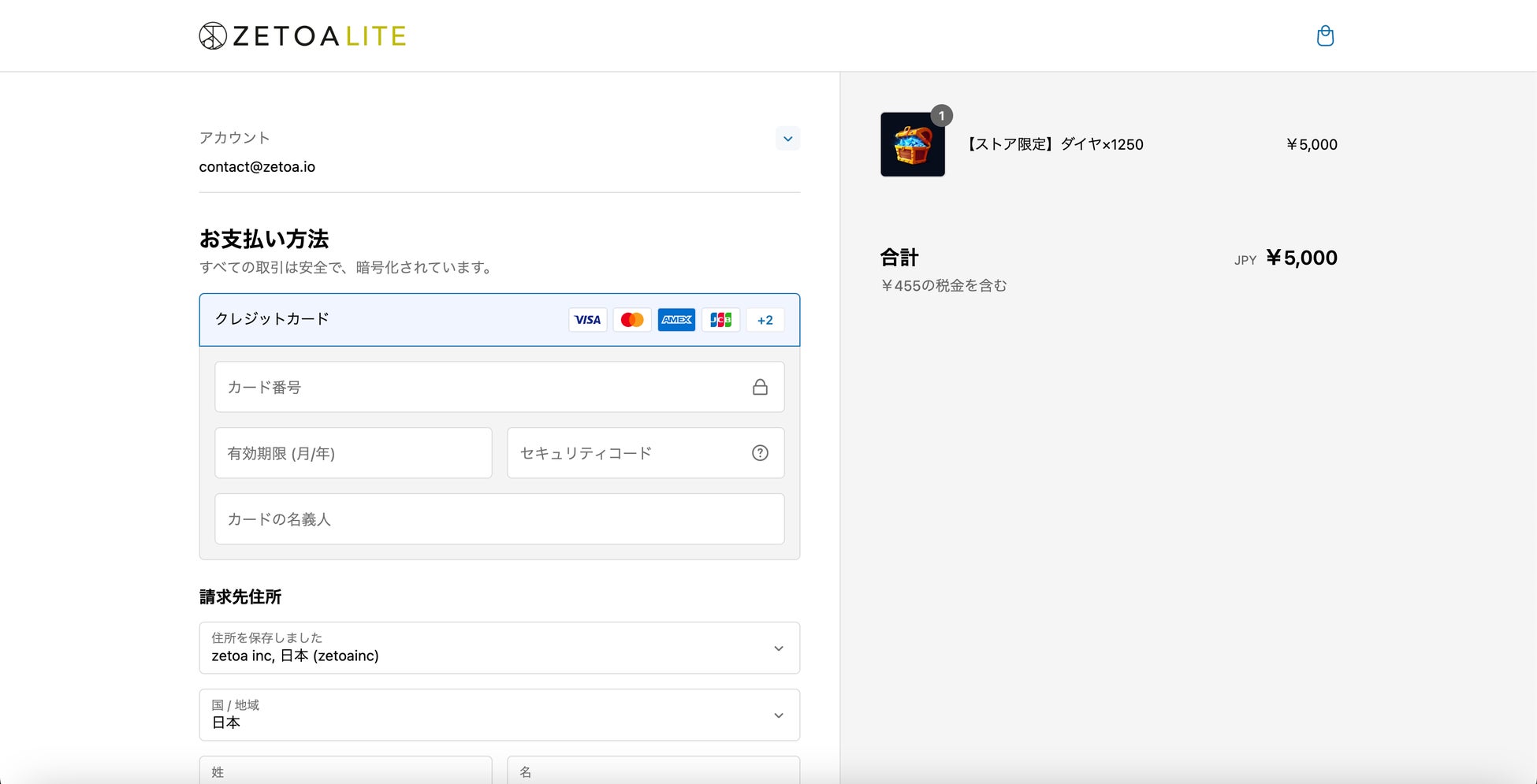
Task: Click the 姓 last name field
Action: click(345, 771)
